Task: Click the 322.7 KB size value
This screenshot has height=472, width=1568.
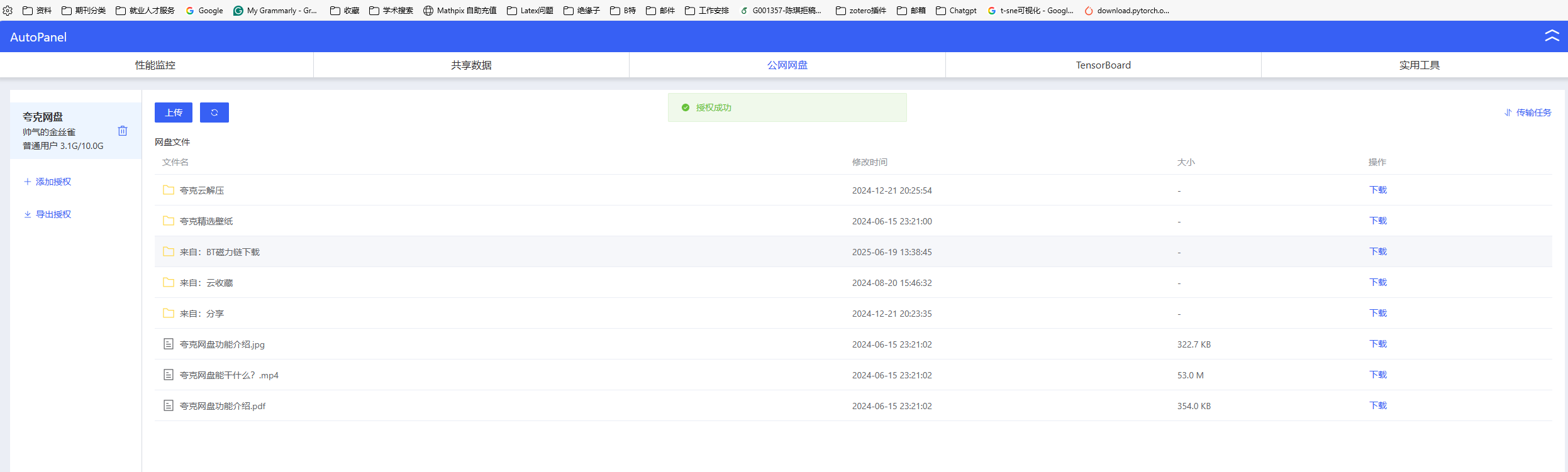Action: pos(1194,344)
